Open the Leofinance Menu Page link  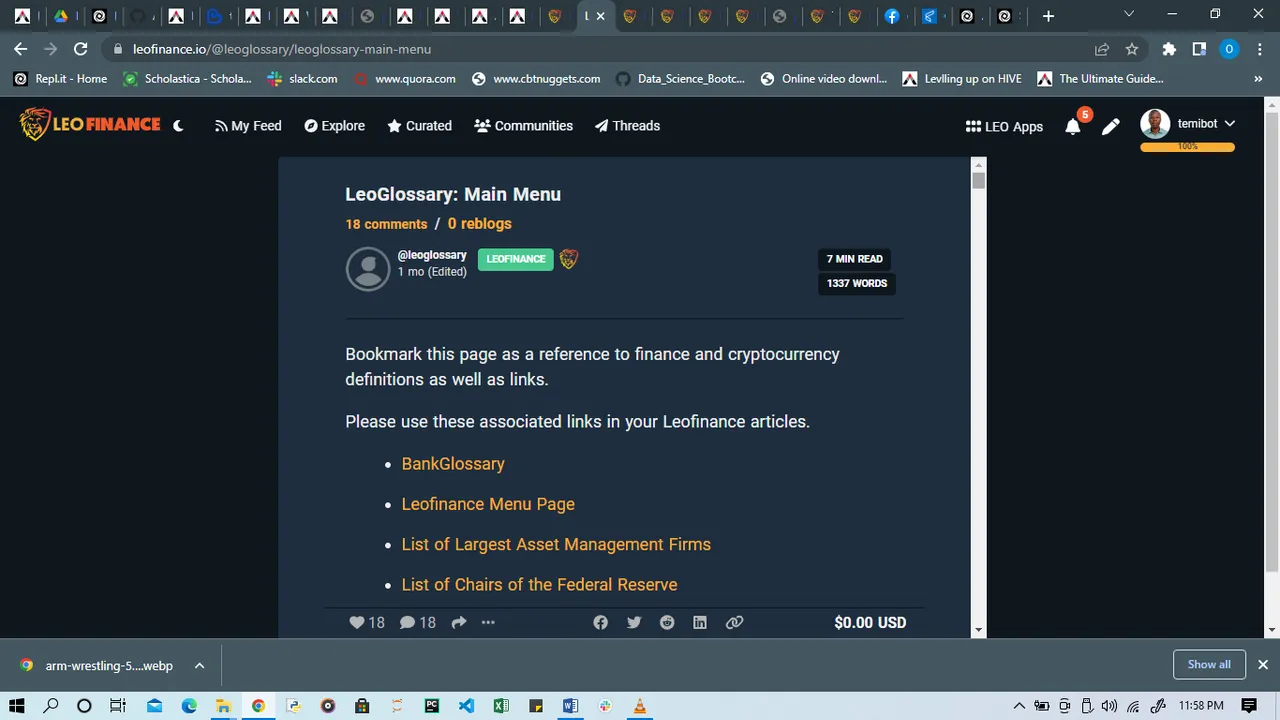tap(488, 504)
